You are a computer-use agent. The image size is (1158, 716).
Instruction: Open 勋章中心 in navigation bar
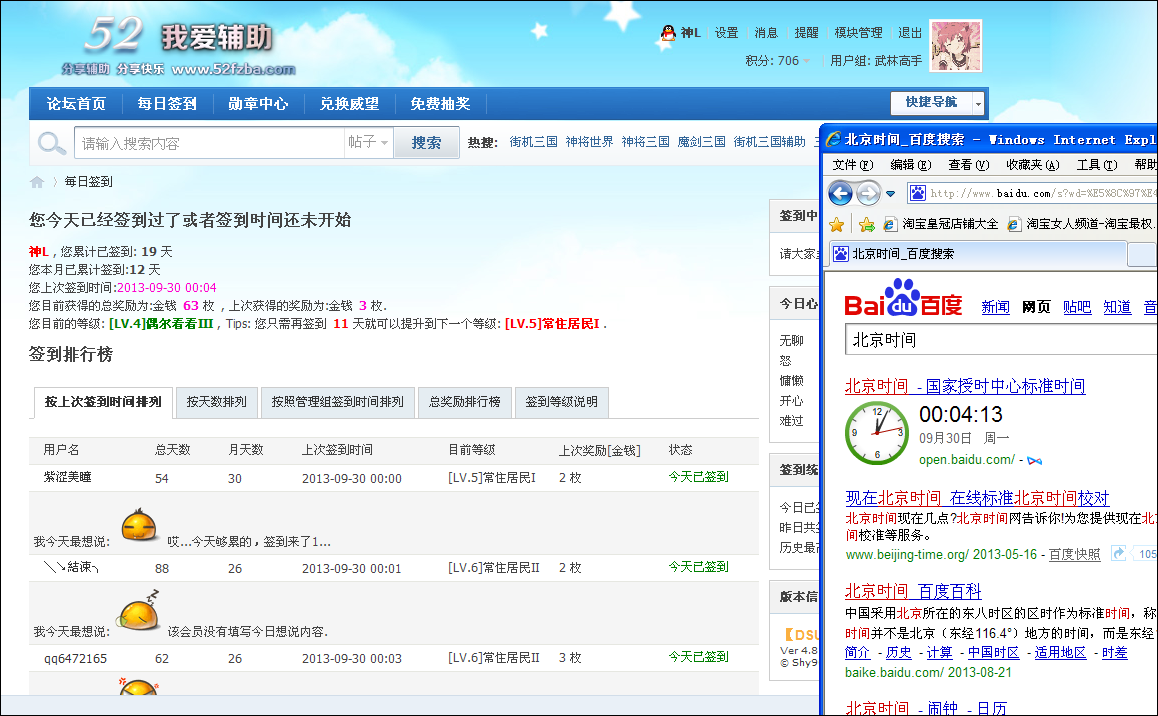[258, 104]
